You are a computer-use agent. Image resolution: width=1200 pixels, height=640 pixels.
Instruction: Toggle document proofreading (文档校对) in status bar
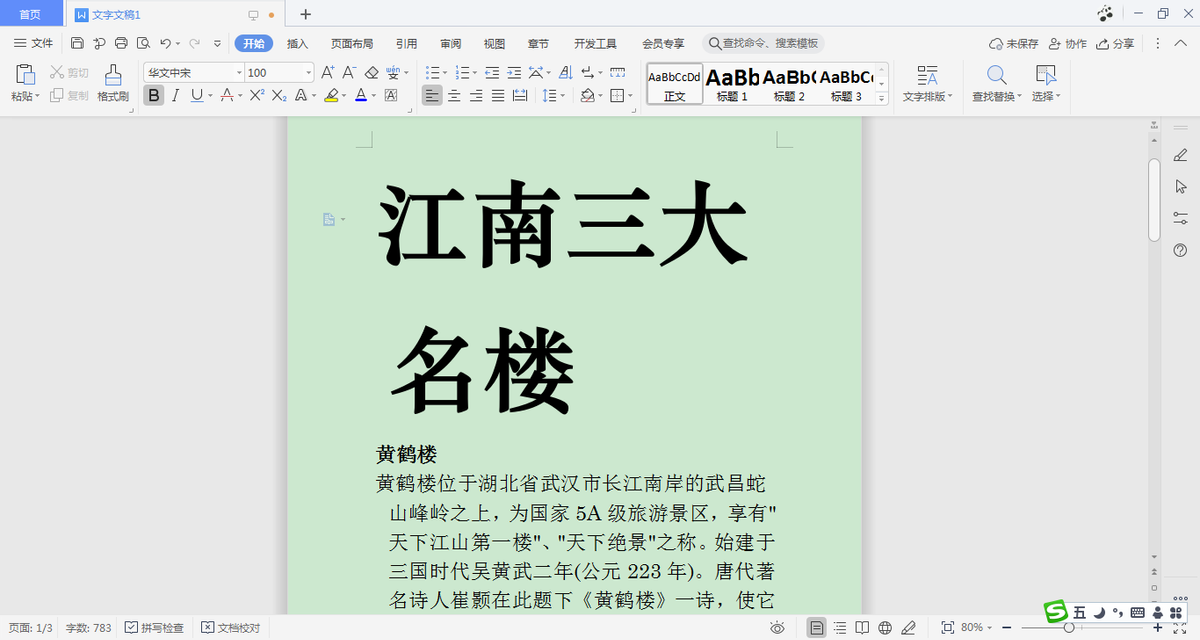[x=232, y=627]
